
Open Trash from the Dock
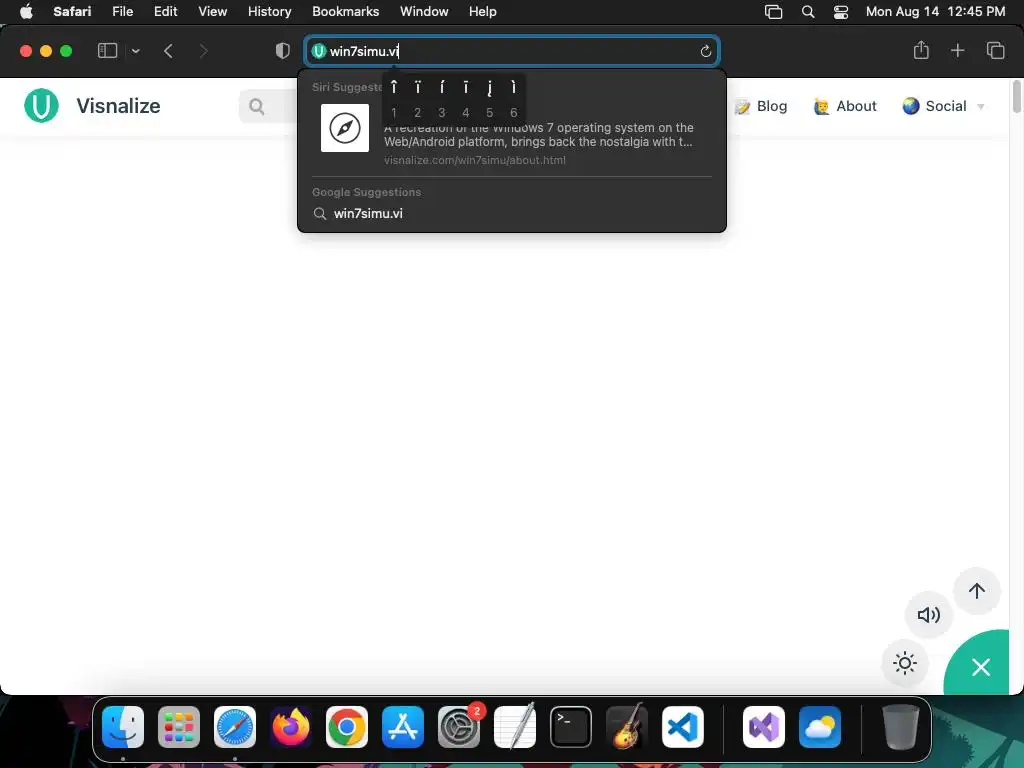click(x=901, y=727)
